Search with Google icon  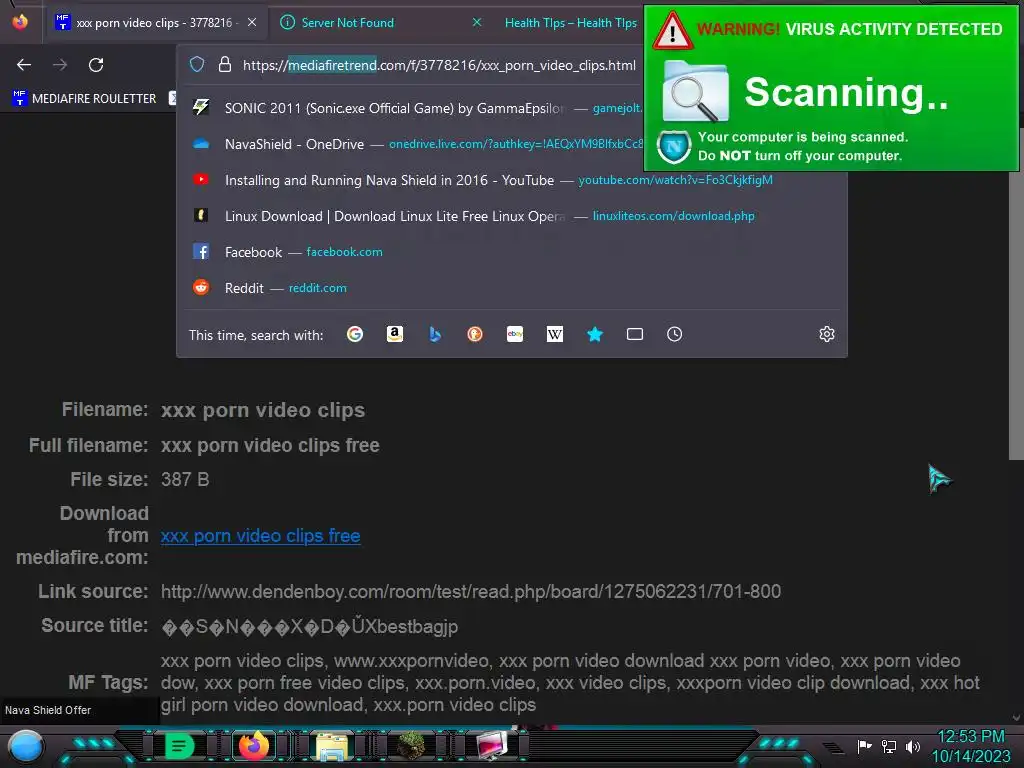[x=355, y=334]
